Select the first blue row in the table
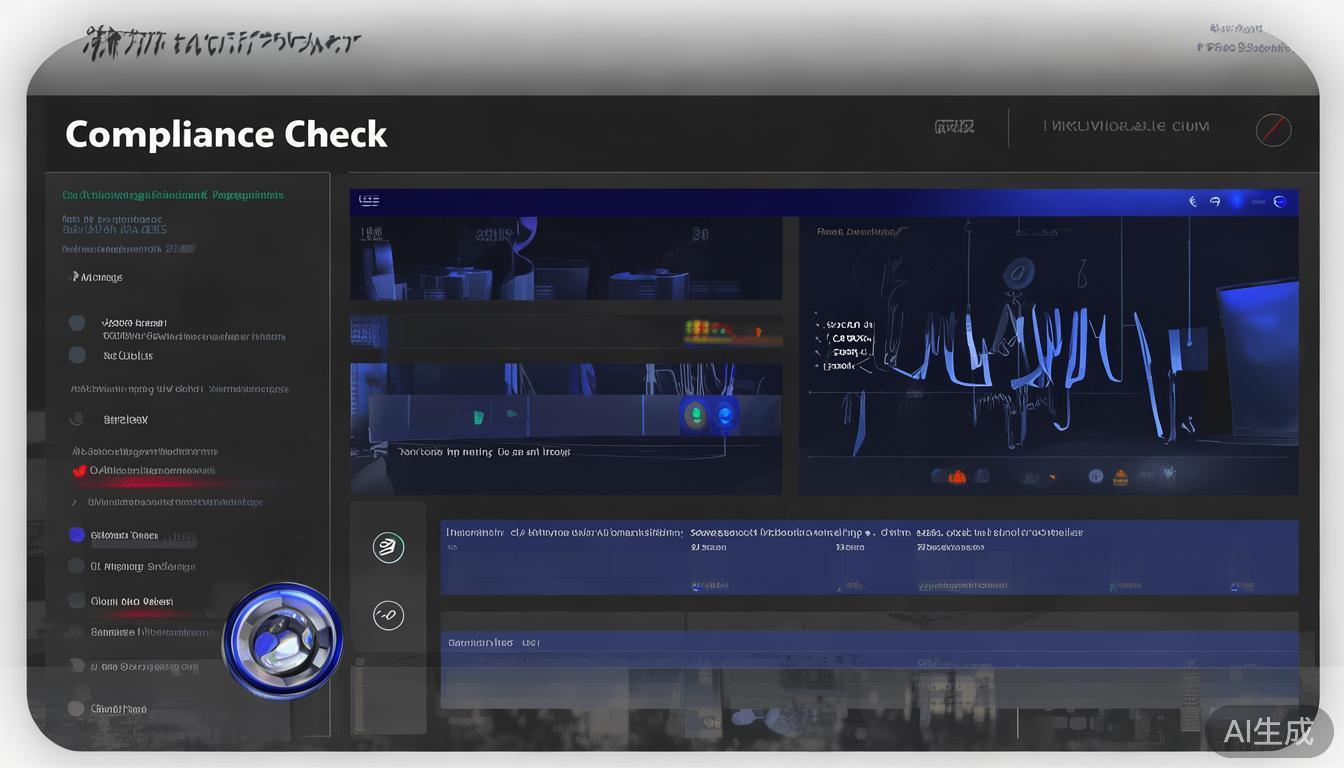 point(868,557)
